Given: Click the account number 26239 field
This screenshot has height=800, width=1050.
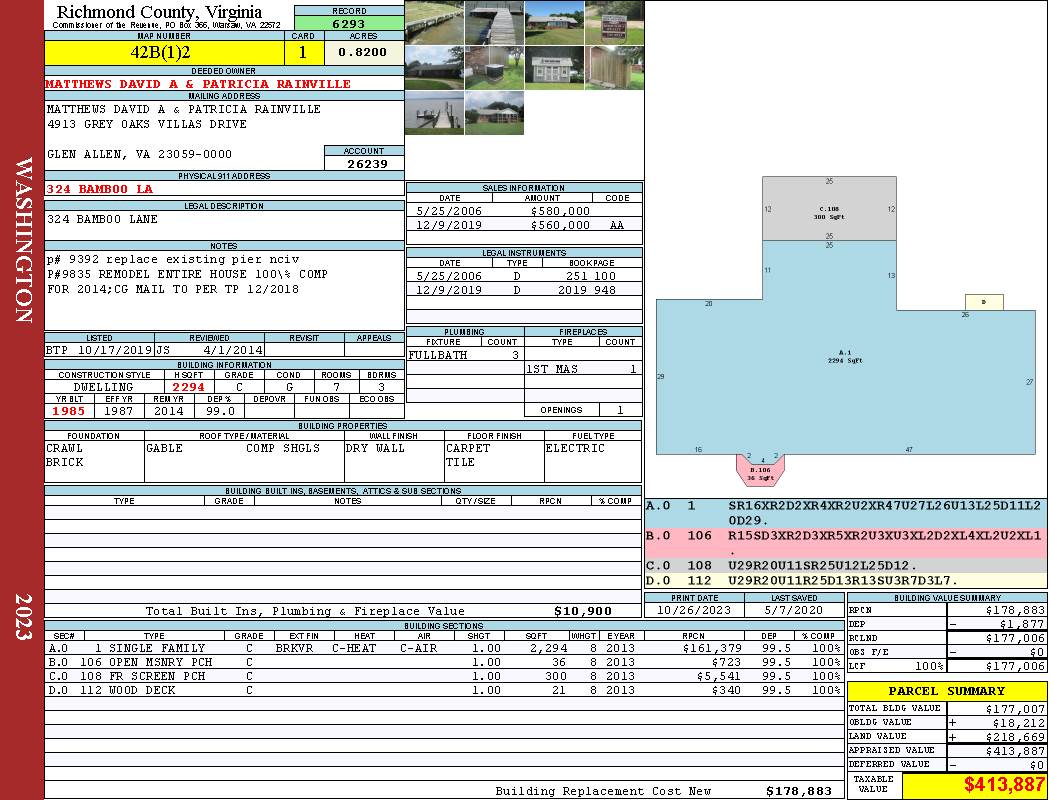Looking at the screenshot, I should pyautogui.click(x=364, y=163).
